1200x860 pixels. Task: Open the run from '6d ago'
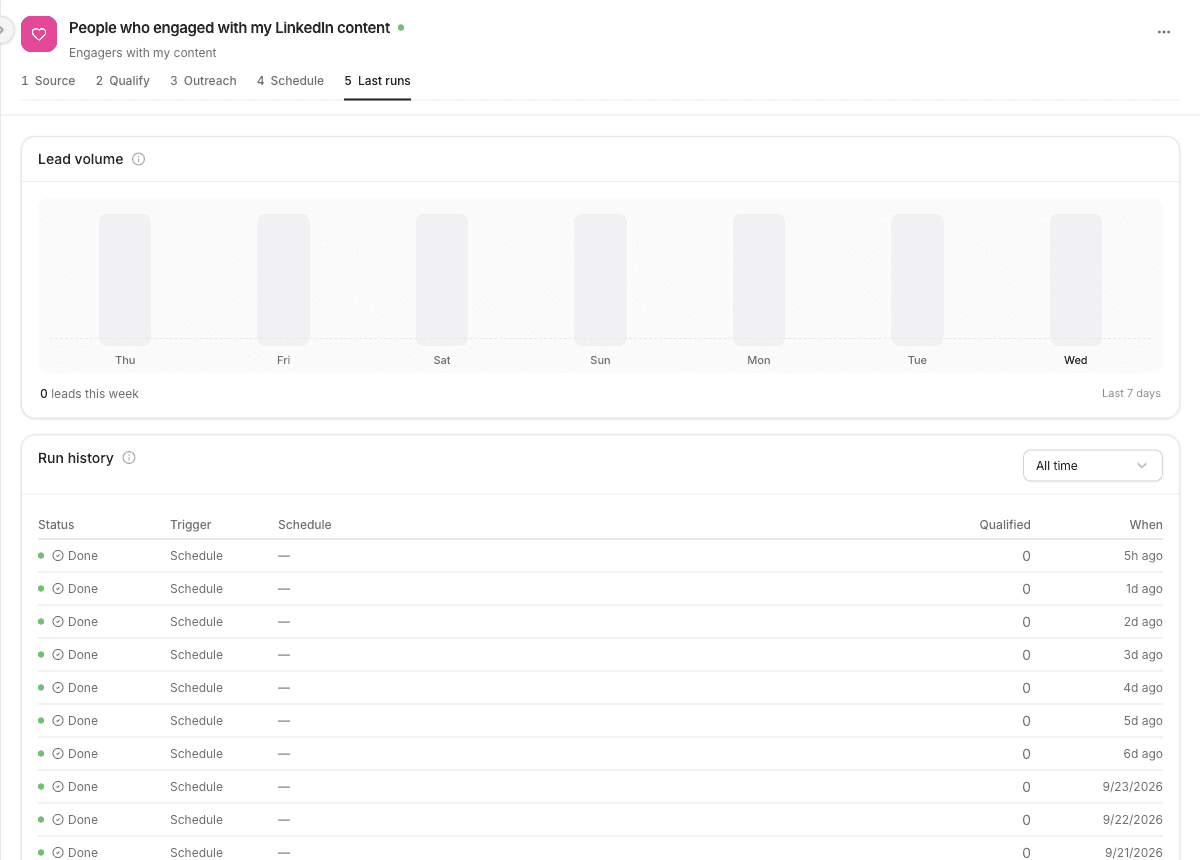point(600,754)
